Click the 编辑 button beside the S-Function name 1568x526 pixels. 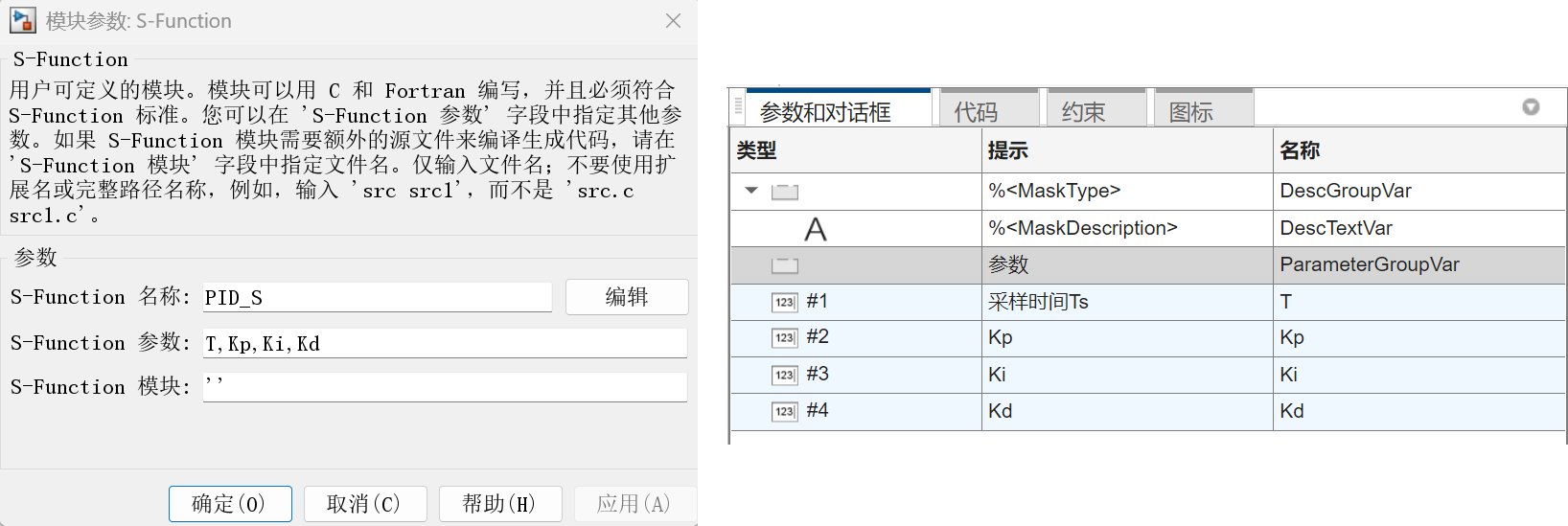(627, 297)
